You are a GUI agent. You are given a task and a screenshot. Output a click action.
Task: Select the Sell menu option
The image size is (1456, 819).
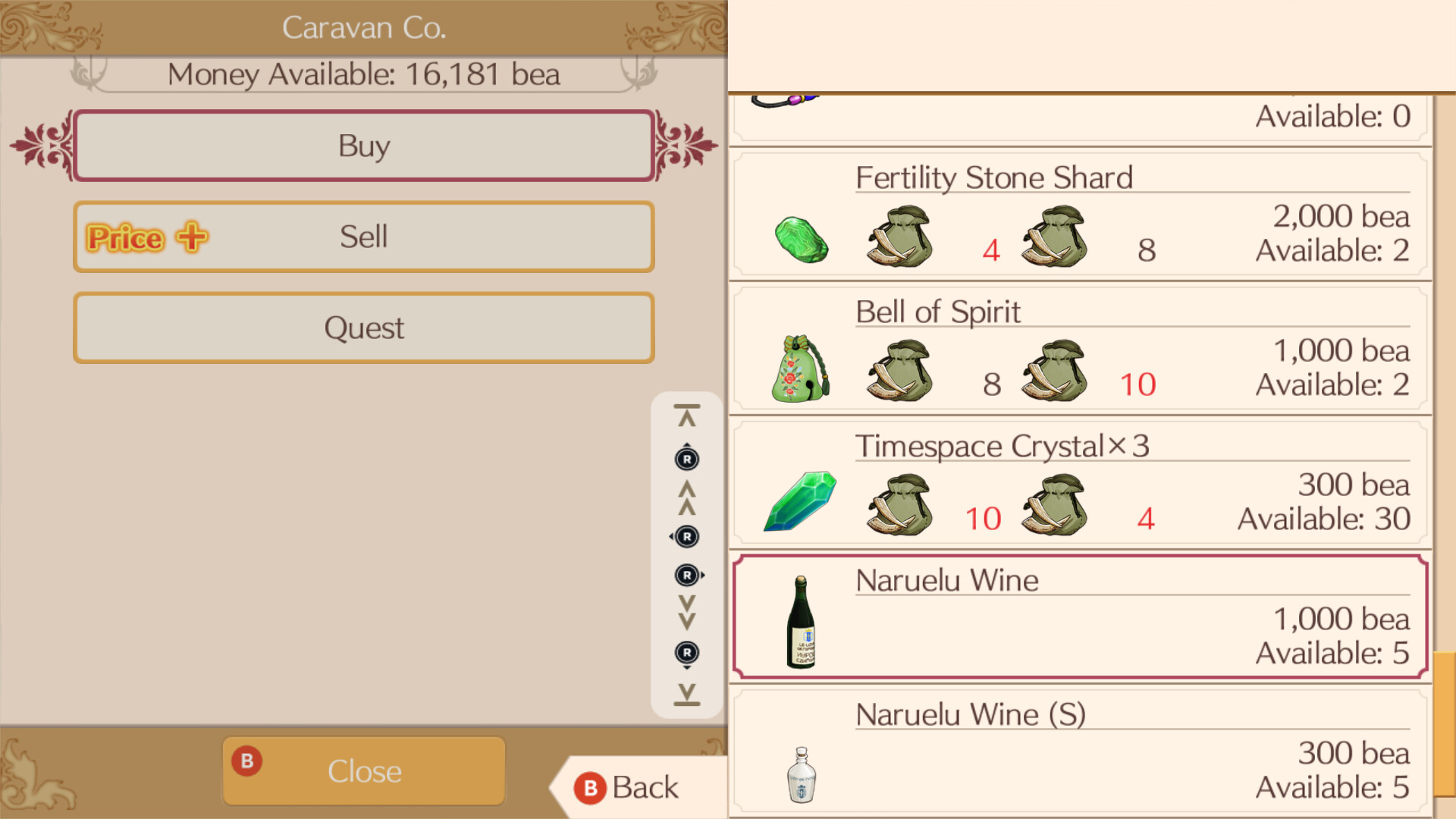[364, 237]
